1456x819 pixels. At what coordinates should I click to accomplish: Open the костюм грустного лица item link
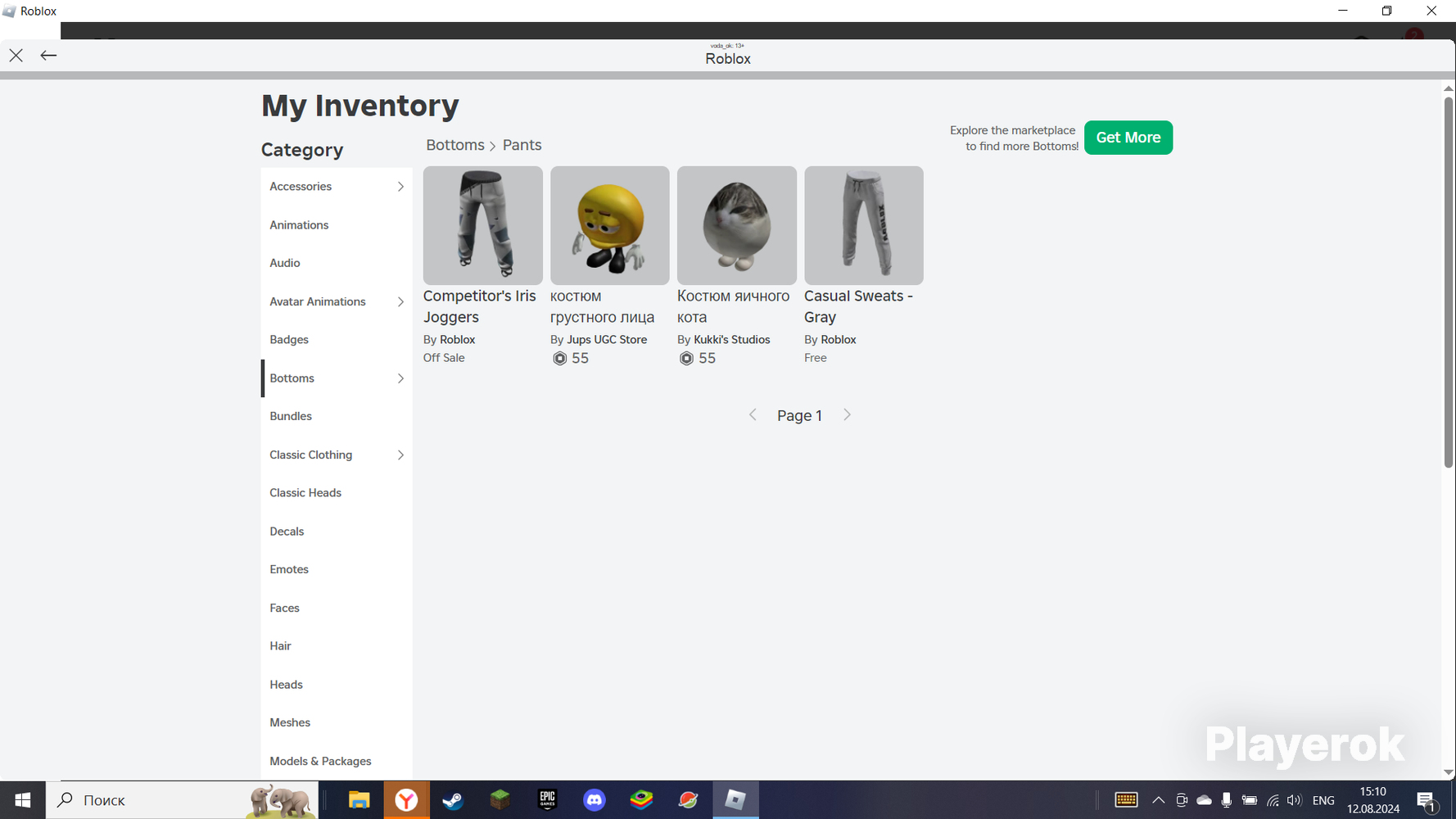point(603,306)
